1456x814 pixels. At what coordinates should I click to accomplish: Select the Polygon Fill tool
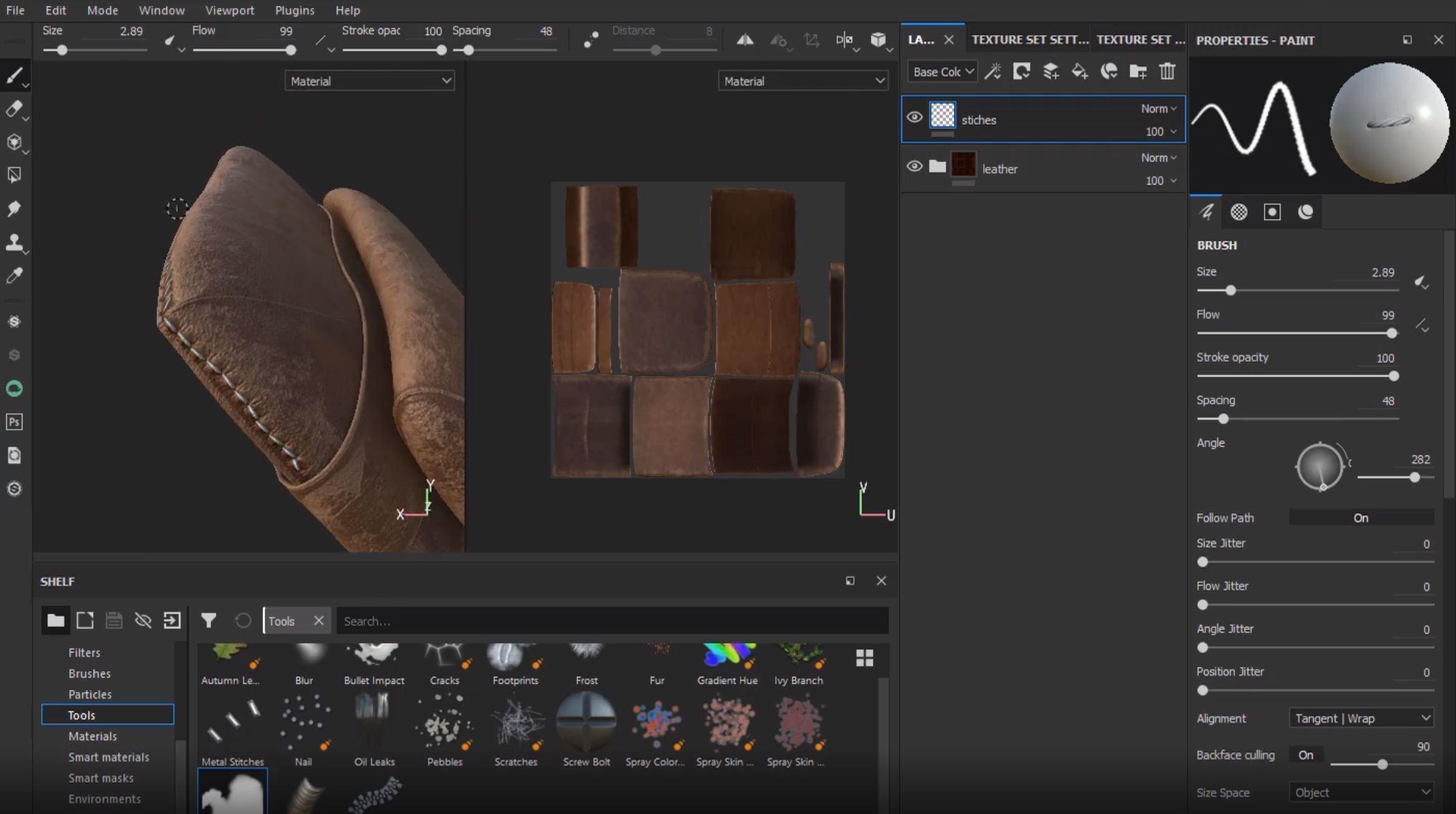[14, 175]
